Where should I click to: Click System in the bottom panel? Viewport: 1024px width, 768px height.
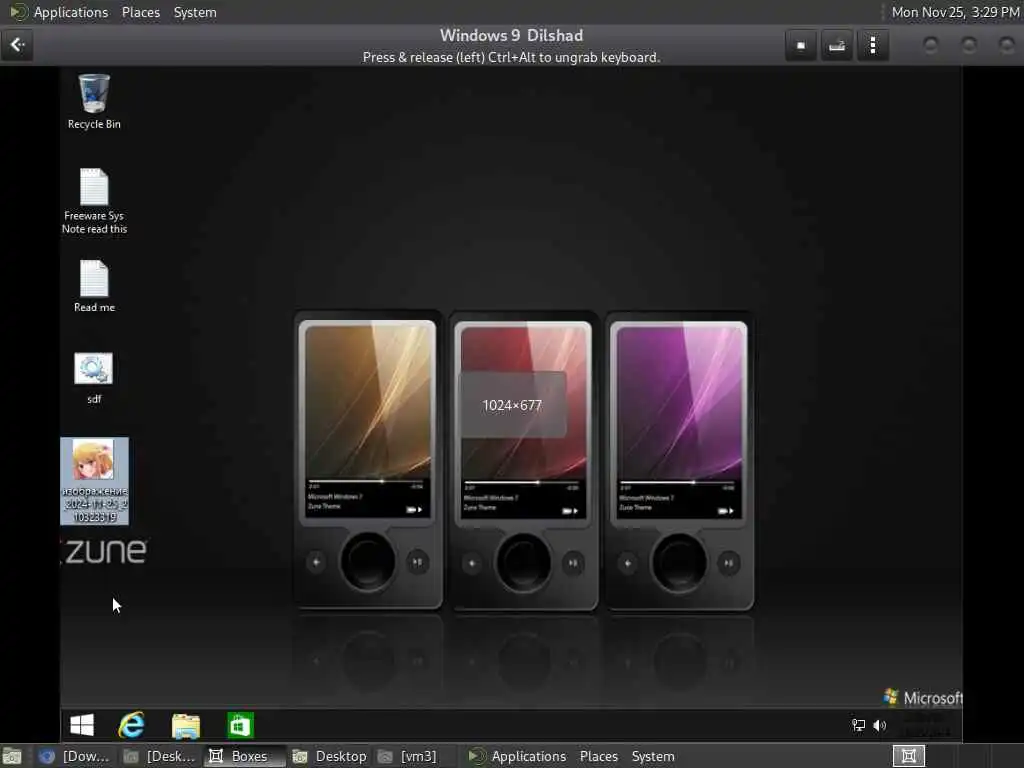click(x=652, y=756)
